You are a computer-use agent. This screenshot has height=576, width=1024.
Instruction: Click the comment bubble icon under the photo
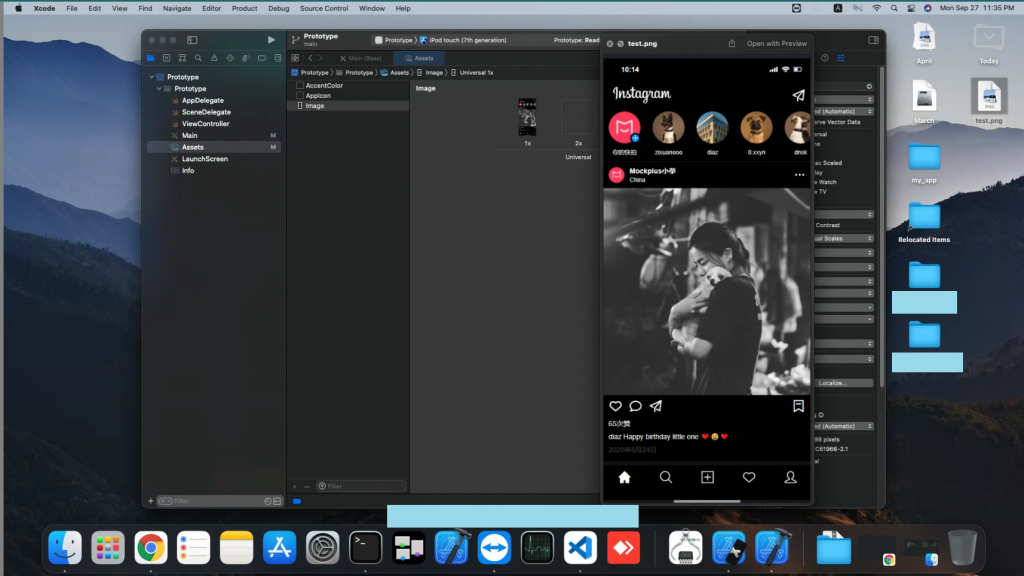click(635, 406)
